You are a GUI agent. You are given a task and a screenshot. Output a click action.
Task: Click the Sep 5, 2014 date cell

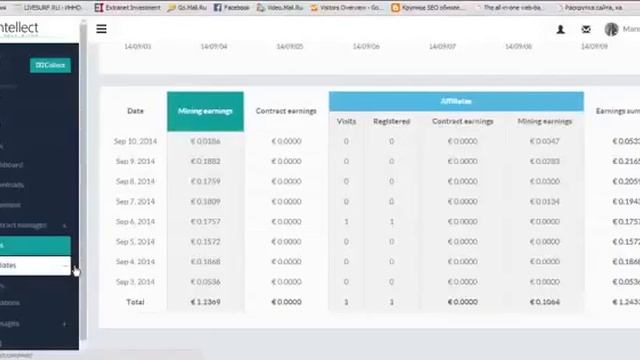(135, 242)
